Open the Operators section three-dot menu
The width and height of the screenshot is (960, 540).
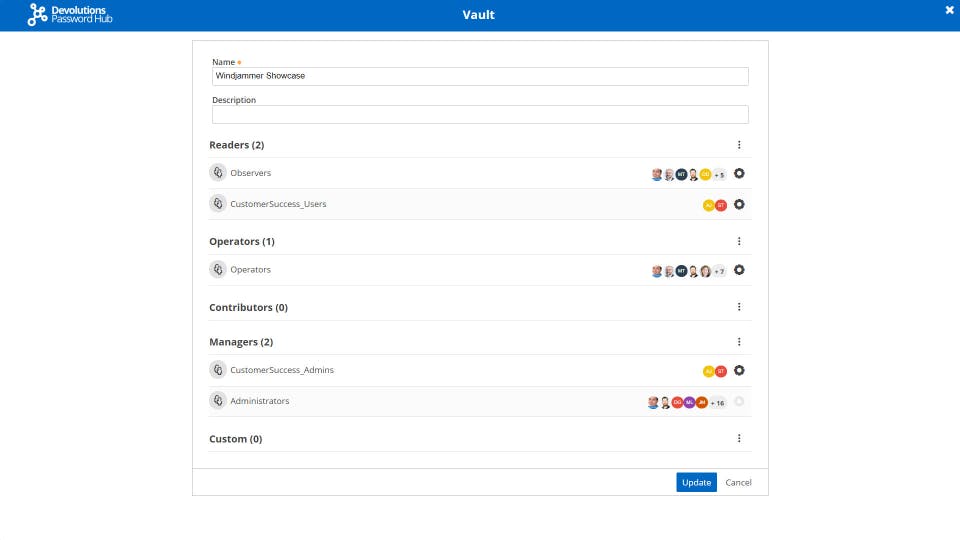tap(739, 241)
